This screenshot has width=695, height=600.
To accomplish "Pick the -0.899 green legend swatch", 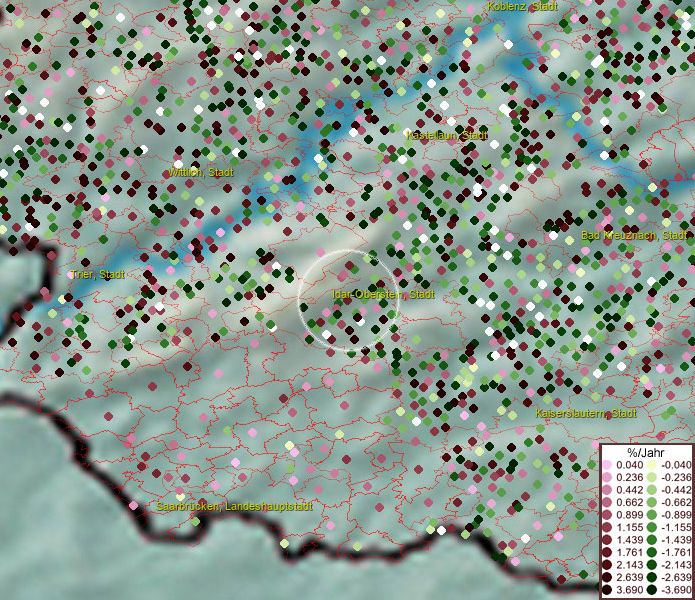I will pos(652,515).
